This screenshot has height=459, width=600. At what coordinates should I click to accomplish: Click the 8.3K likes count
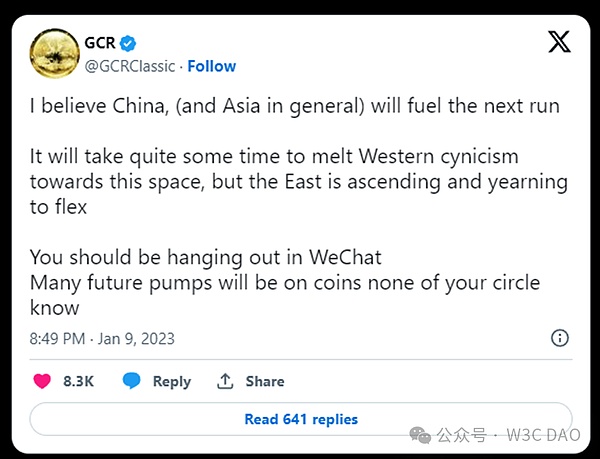tap(78, 381)
